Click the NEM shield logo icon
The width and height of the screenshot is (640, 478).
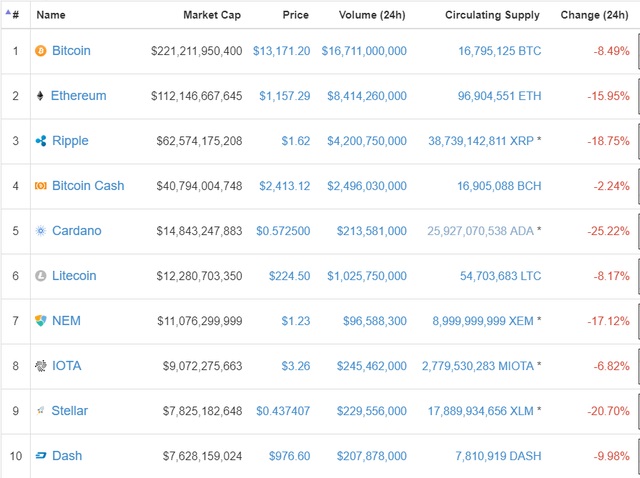coord(41,321)
